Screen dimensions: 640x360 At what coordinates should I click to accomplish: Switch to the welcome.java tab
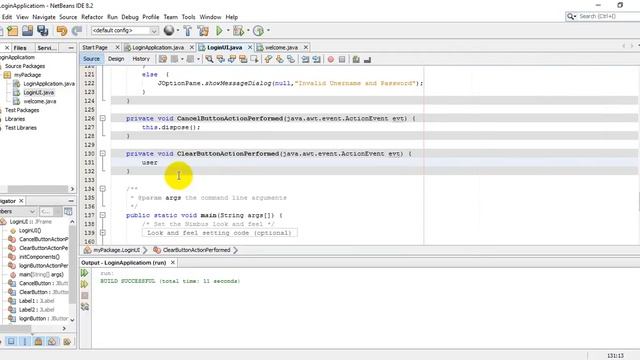(x=281, y=47)
